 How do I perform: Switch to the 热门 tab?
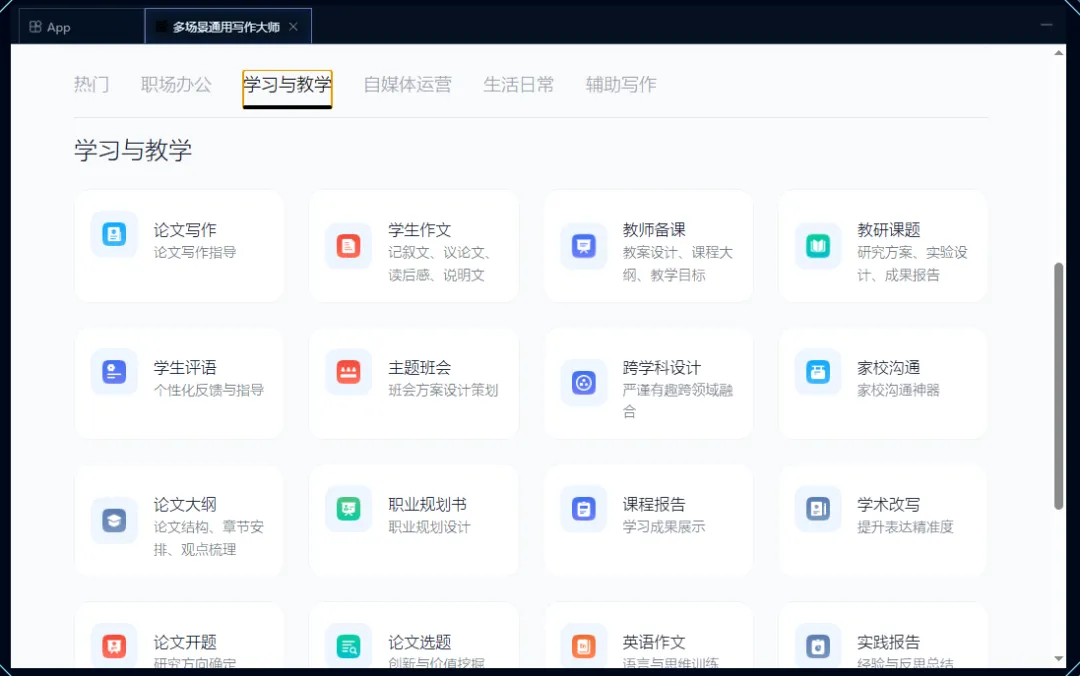click(92, 85)
